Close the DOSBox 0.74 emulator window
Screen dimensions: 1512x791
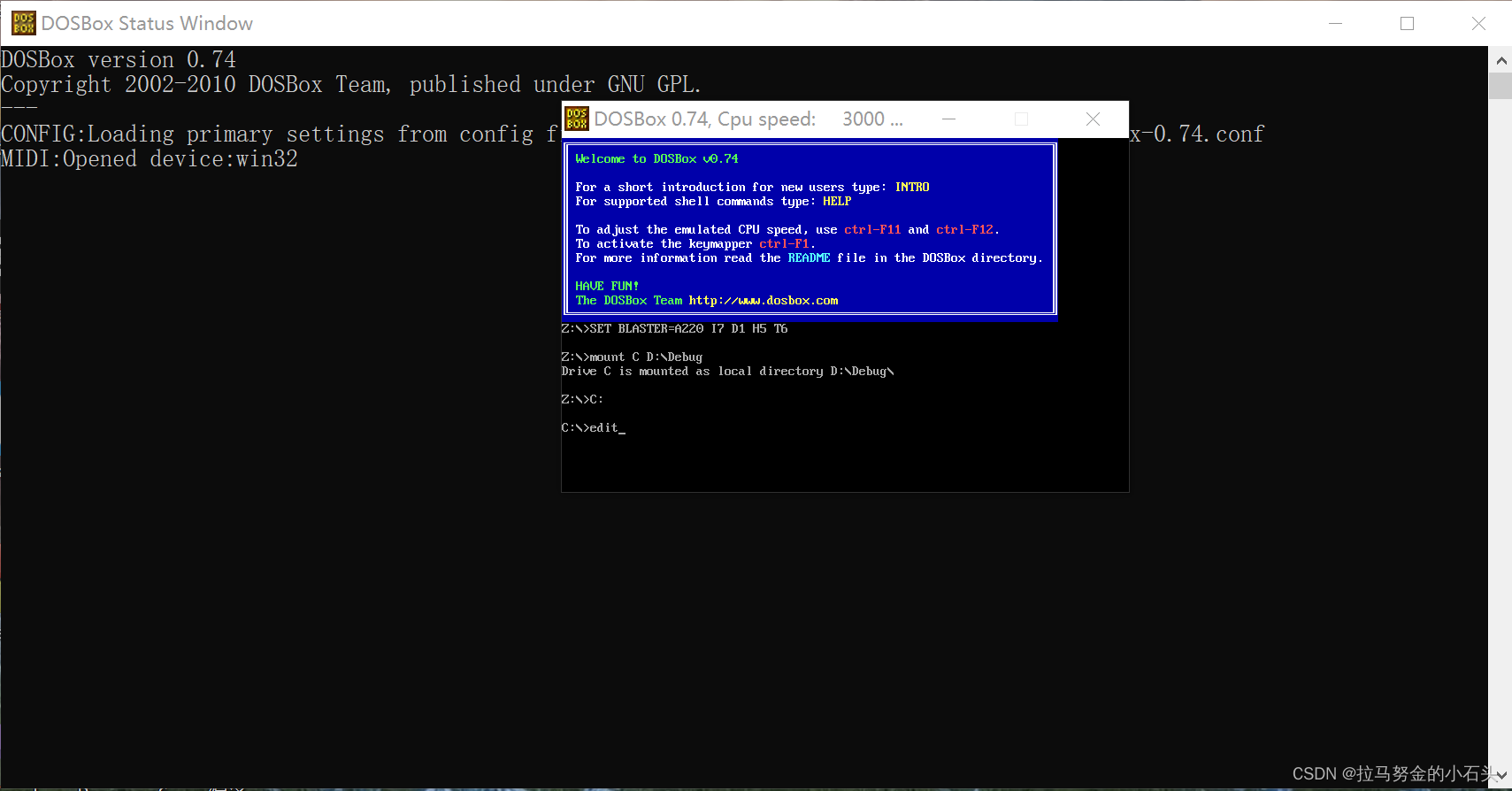[x=1093, y=119]
